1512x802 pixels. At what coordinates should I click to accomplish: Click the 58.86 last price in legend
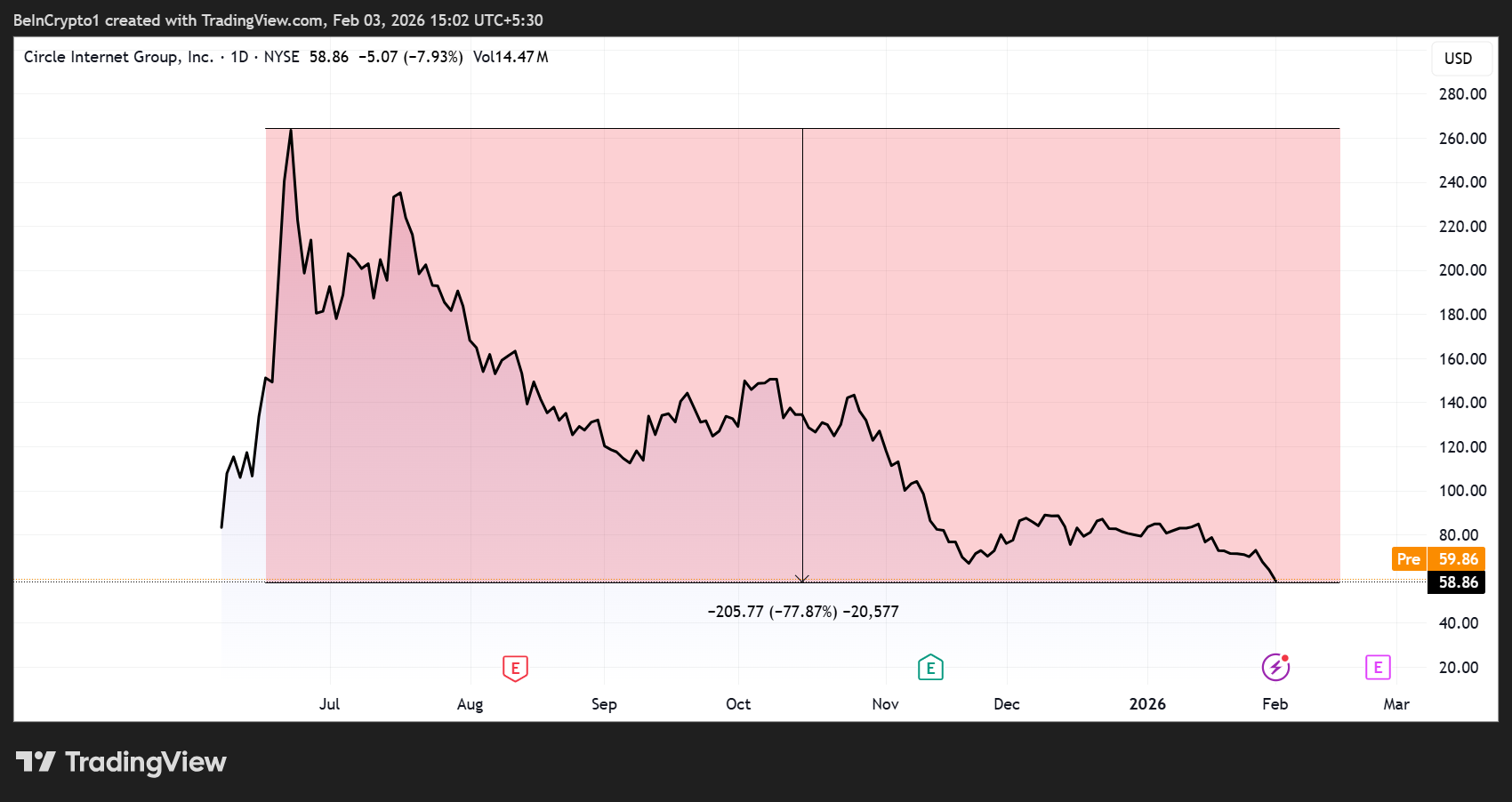pyautogui.click(x=329, y=57)
